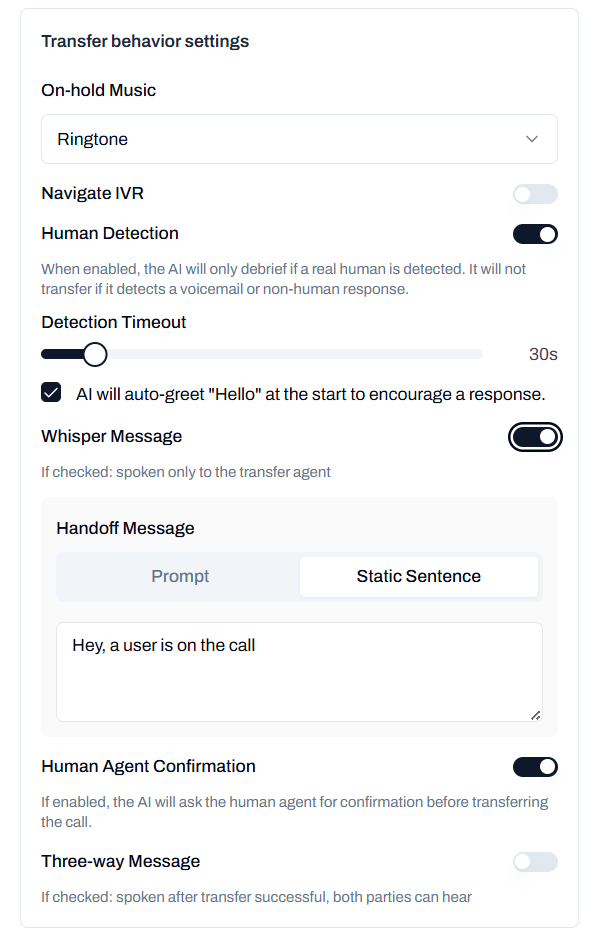
Task: Click the chevron beside Ringtone
Action: tap(532, 139)
